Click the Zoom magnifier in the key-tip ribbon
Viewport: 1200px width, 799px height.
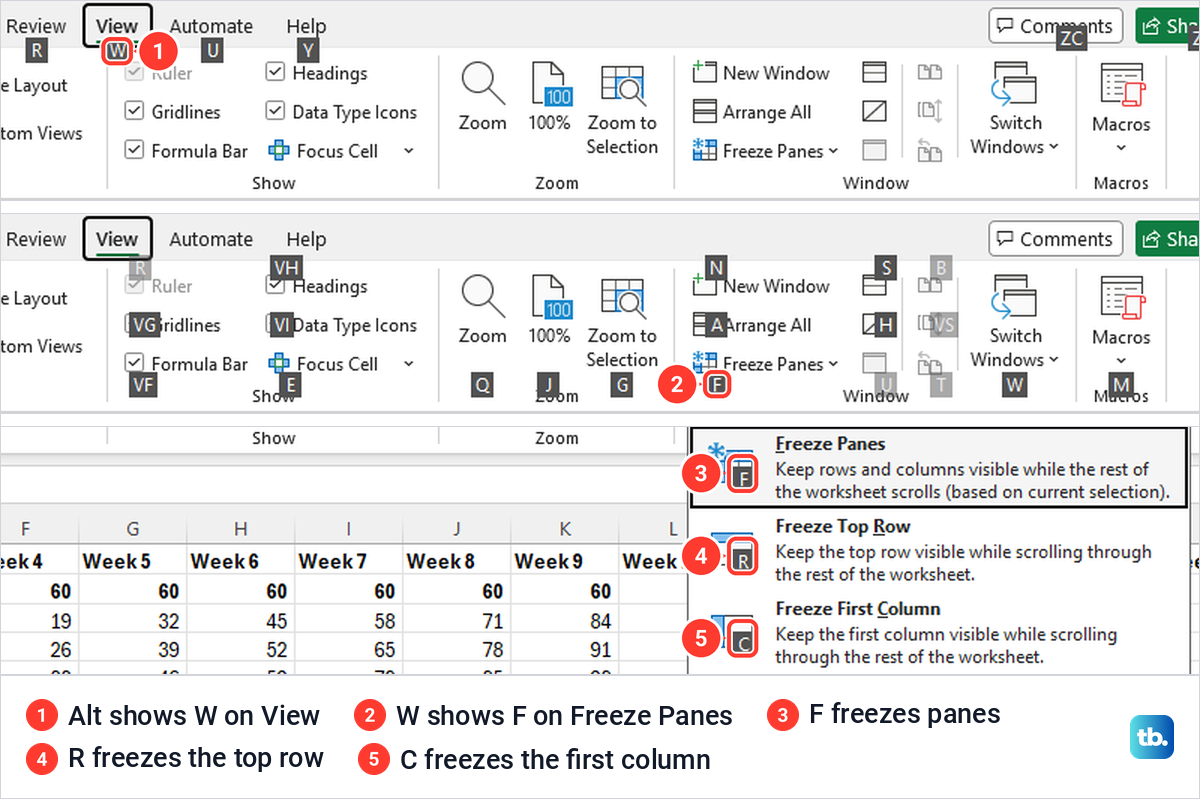482,298
